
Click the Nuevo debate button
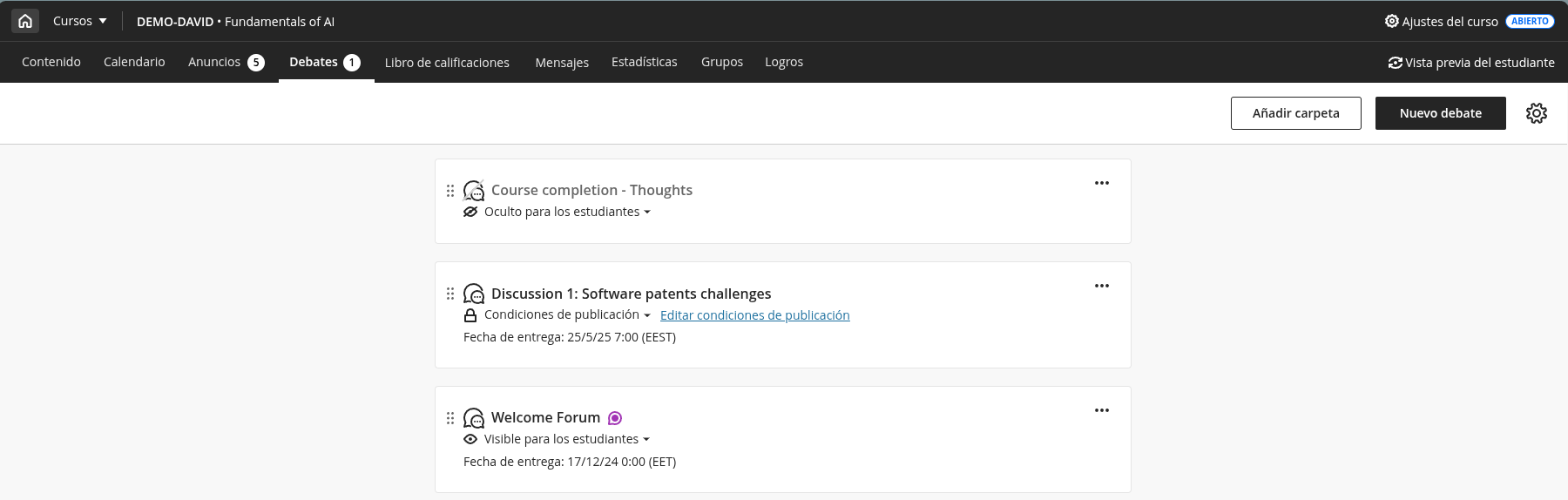pyautogui.click(x=1441, y=113)
